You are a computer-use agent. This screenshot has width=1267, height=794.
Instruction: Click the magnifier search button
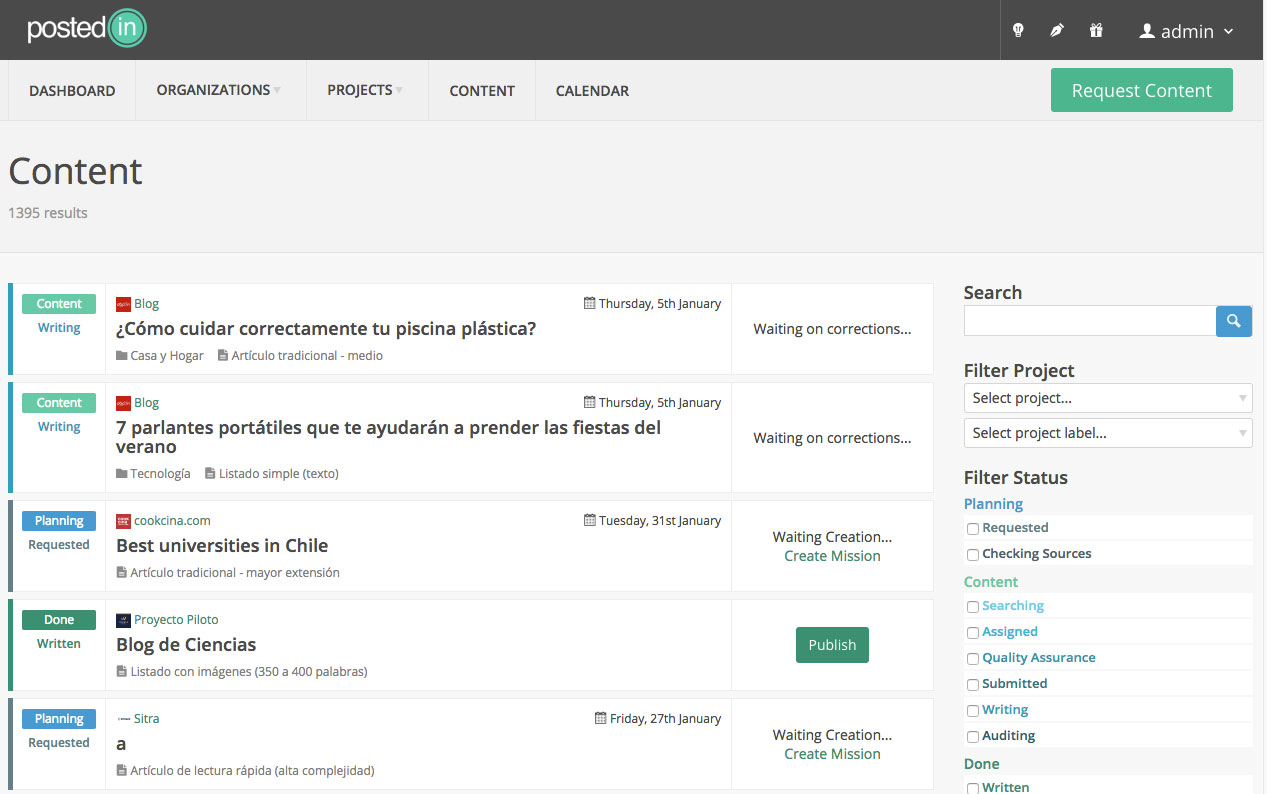click(1233, 321)
